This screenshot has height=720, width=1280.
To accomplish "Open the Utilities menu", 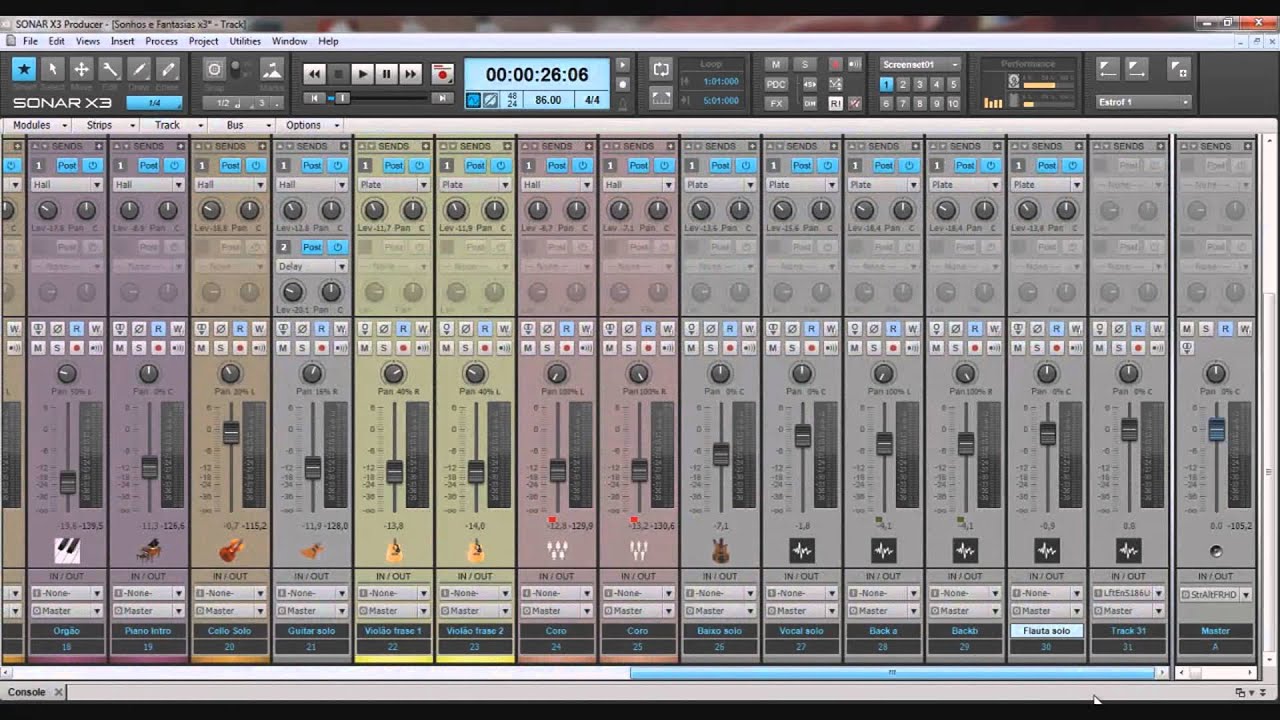I will (x=245, y=41).
